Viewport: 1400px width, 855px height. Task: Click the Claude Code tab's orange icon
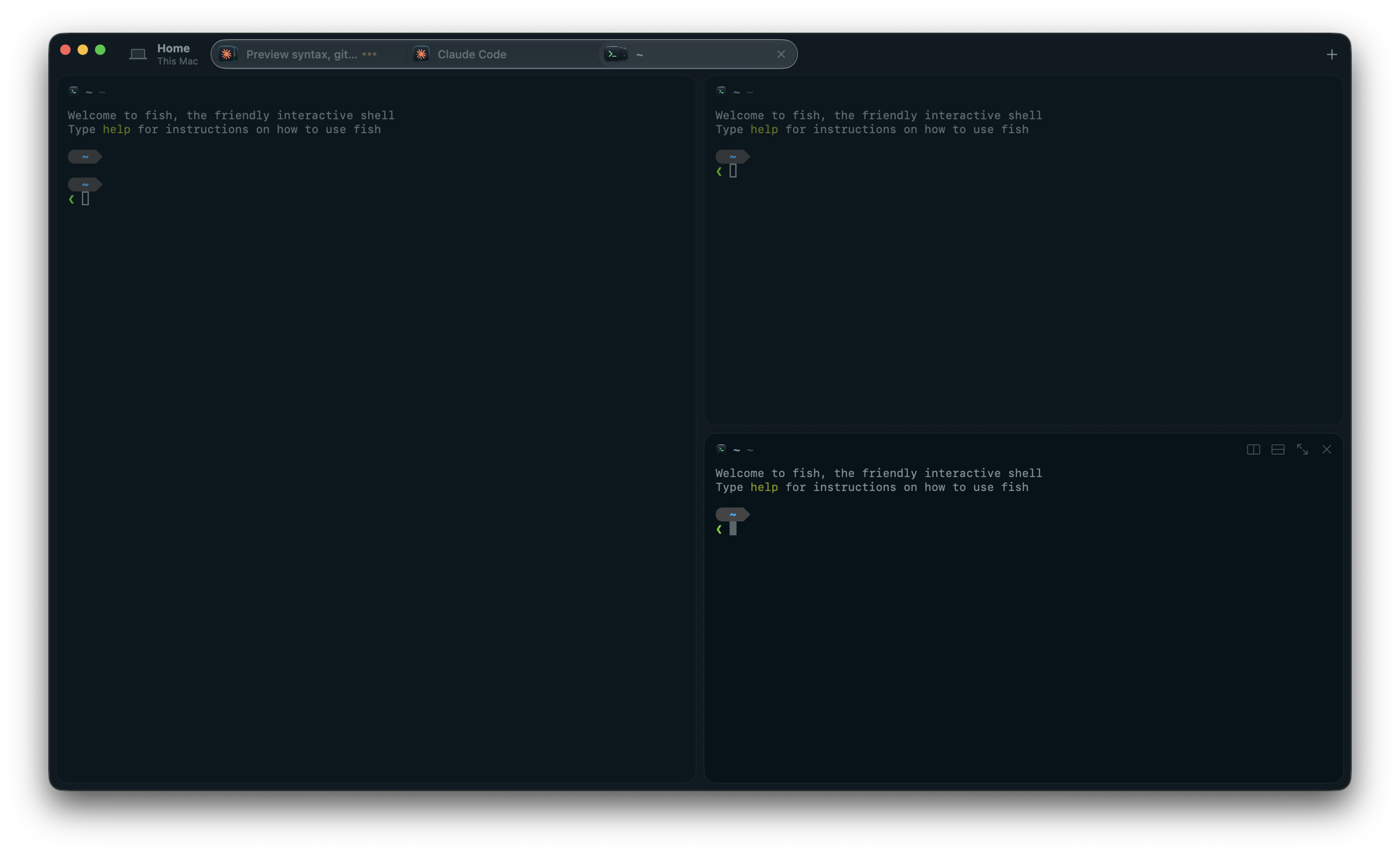pos(421,55)
